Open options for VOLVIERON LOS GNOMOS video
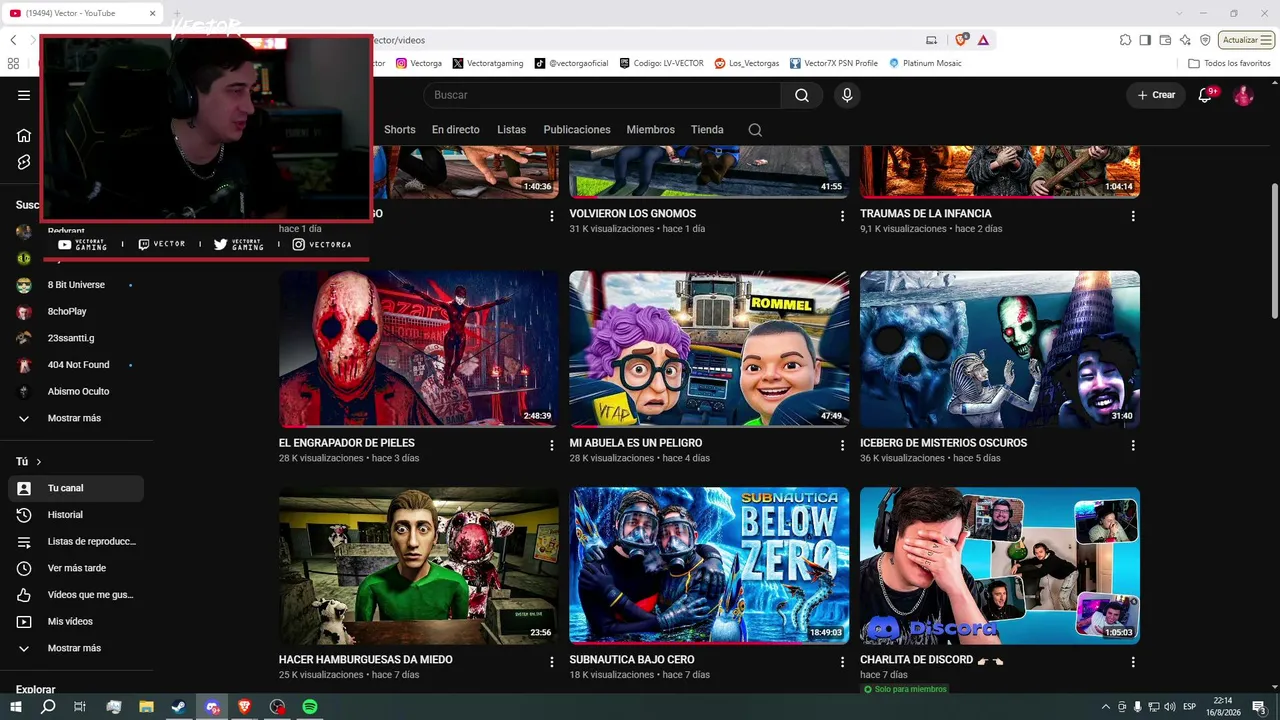This screenshot has width=1280, height=720. (x=842, y=216)
